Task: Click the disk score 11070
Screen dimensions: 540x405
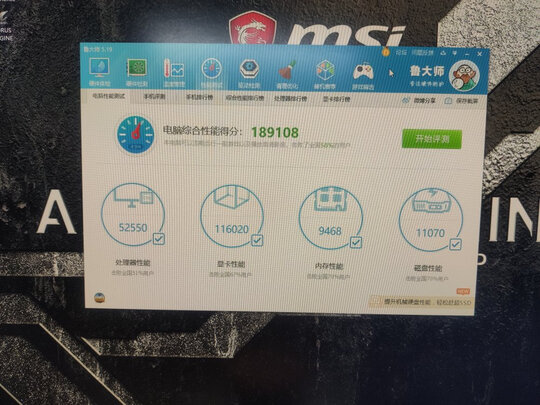Action: tap(430, 233)
